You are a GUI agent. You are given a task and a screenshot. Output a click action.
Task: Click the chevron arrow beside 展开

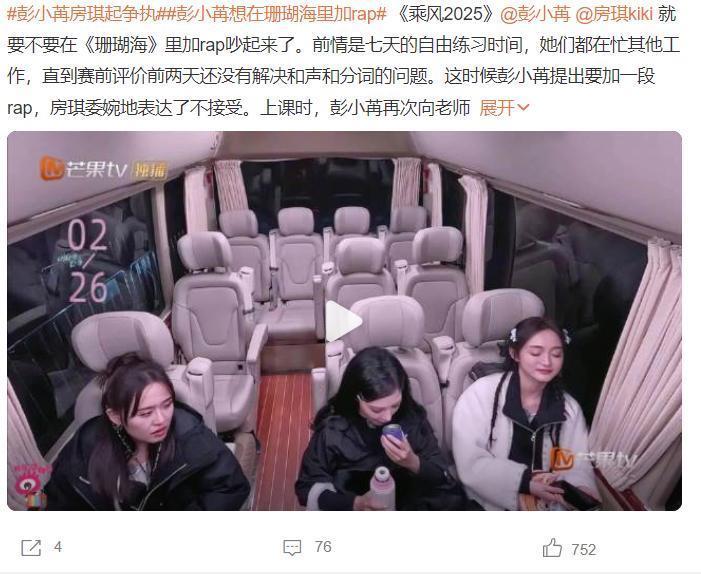point(523,108)
